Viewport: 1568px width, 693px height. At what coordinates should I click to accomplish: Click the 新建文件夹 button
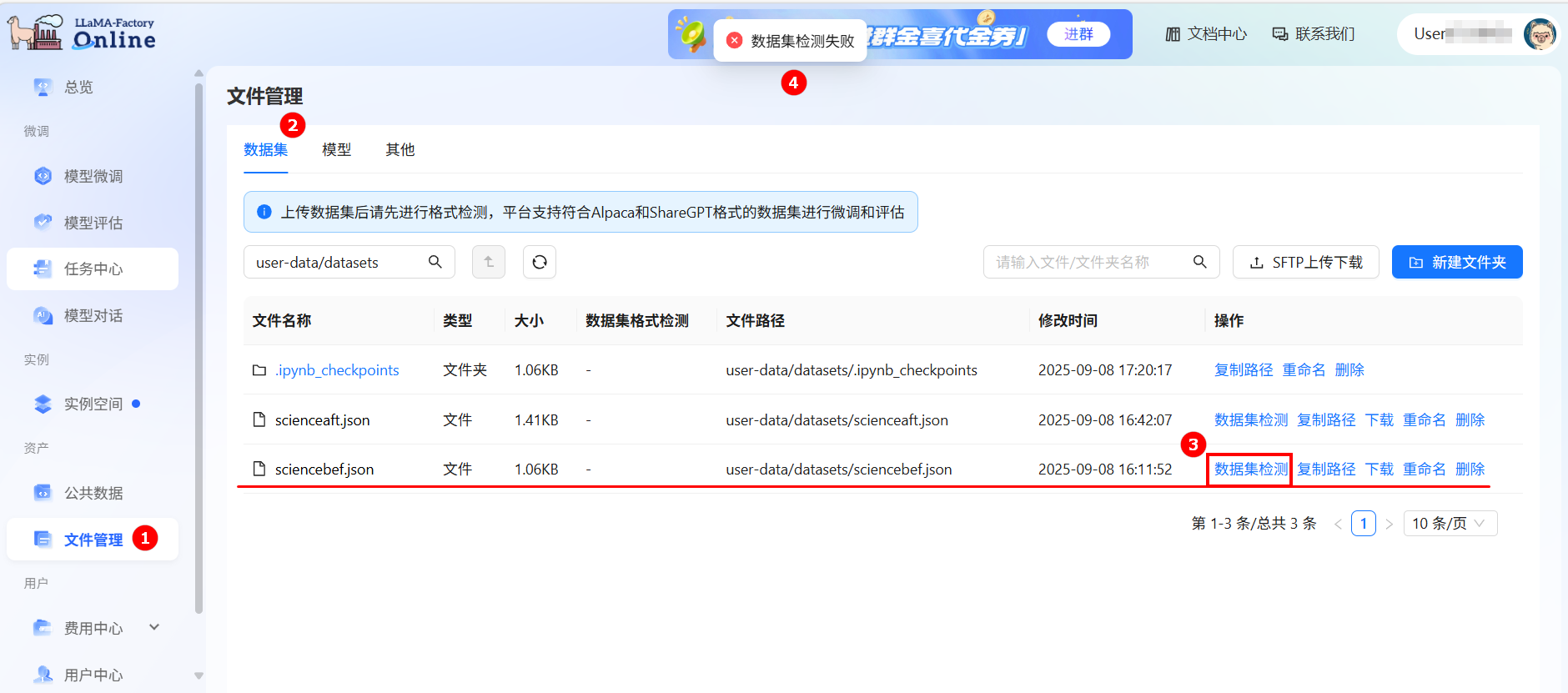[x=1456, y=262]
